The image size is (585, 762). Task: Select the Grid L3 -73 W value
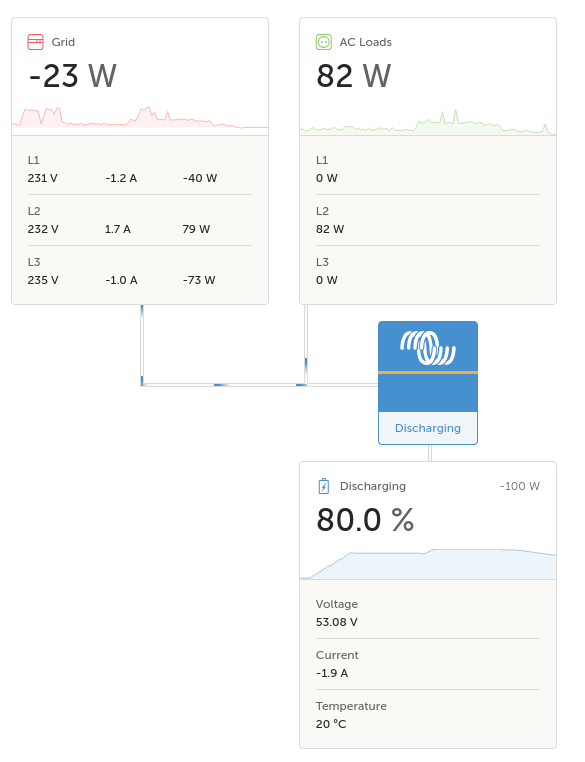tap(199, 280)
